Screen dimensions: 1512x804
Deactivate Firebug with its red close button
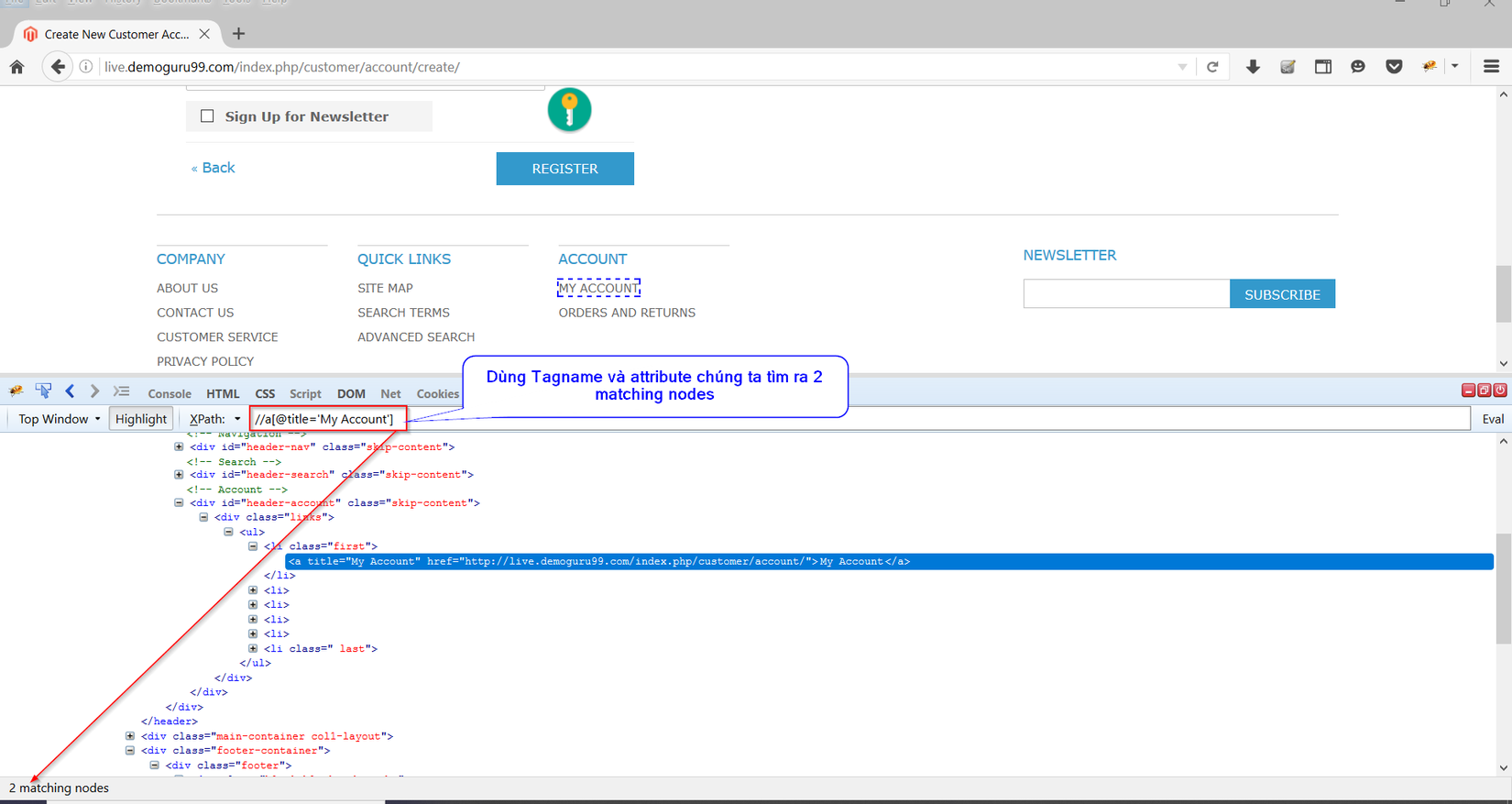[1500, 391]
